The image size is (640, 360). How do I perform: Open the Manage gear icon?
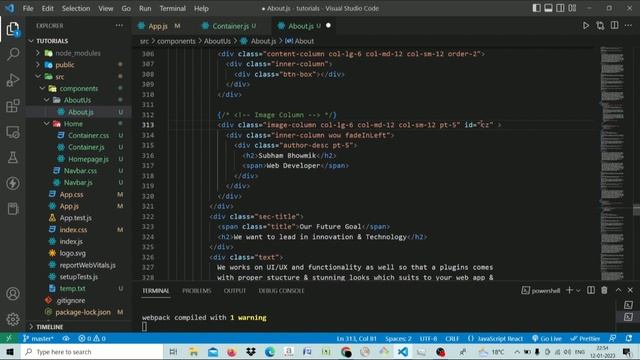(x=13, y=319)
